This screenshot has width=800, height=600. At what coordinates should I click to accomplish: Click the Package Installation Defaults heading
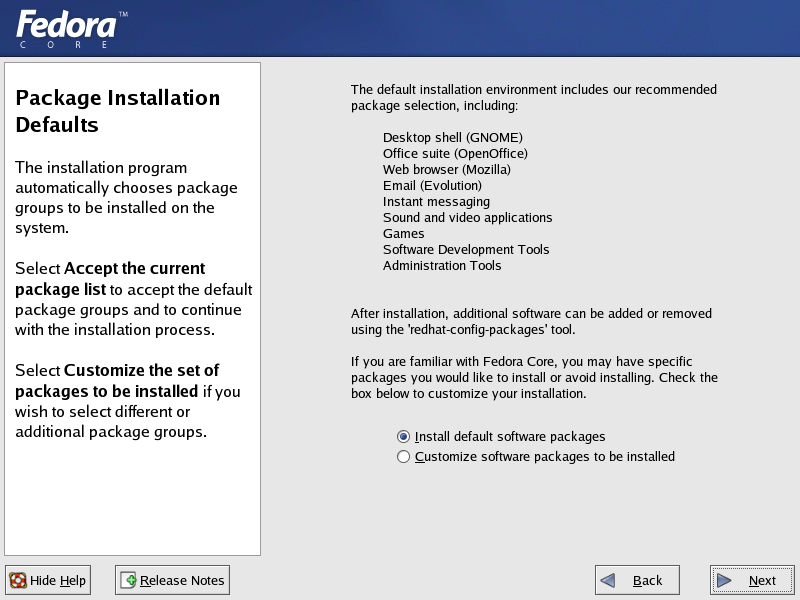[118, 111]
